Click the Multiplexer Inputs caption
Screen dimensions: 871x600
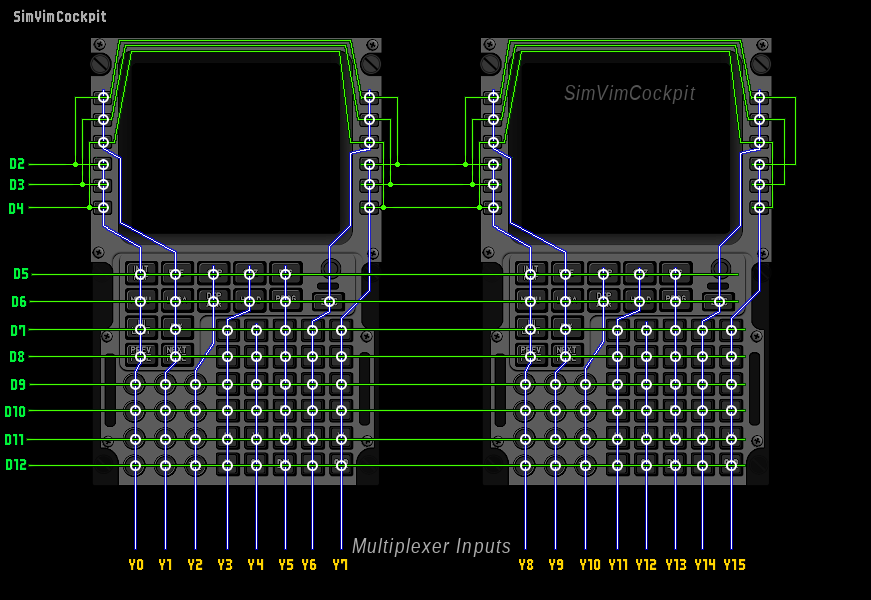click(x=431, y=546)
